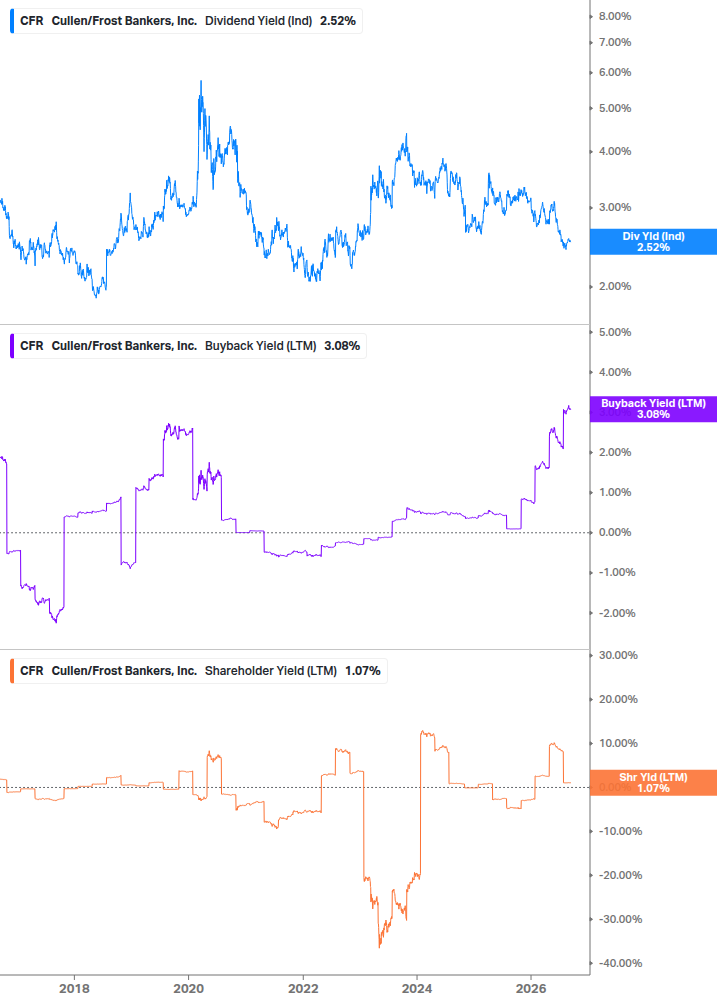
Task: Click the 1.07% value in the Shareholder Yield legend
Action: pyautogui.click(x=363, y=671)
